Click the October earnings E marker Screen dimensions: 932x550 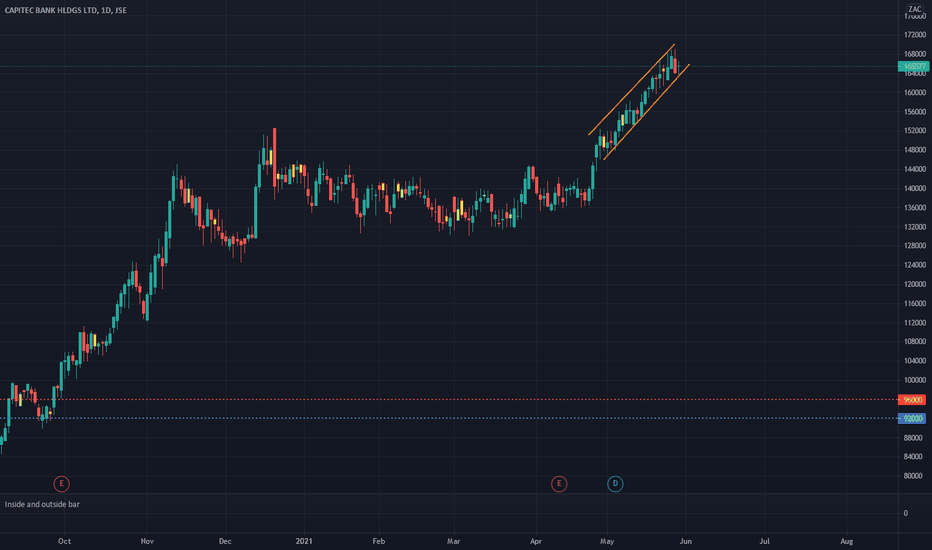tap(61, 483)
